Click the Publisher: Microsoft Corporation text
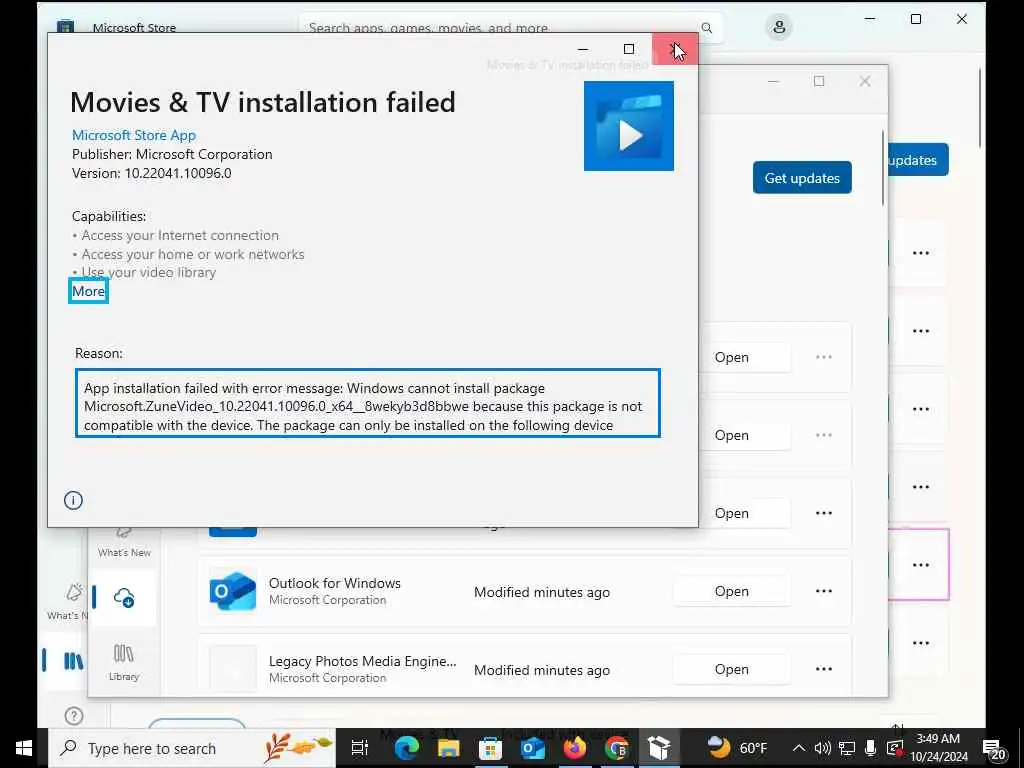 click(x=172, y=154)
